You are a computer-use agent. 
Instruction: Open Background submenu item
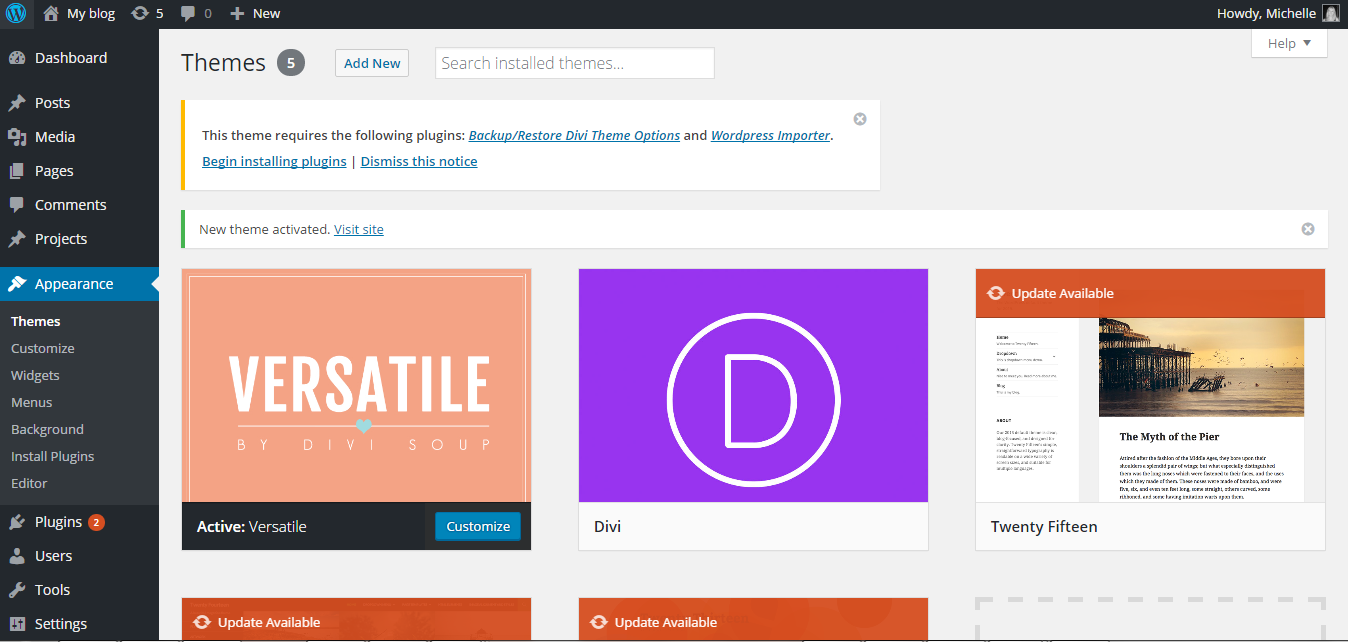tap(47, 429)
